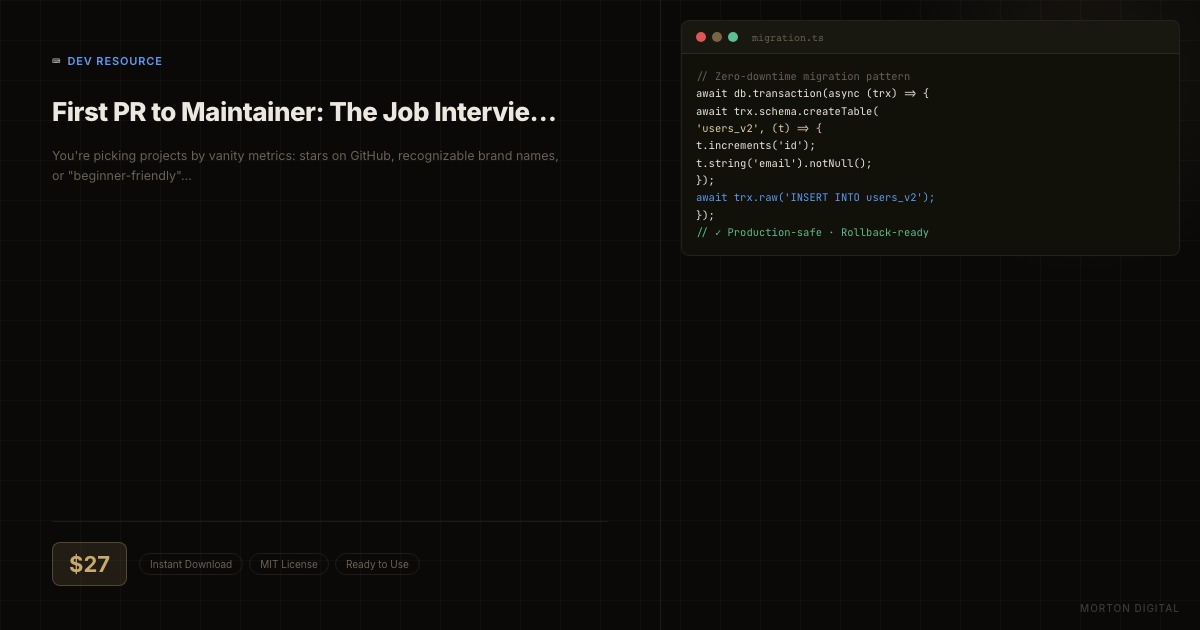
Task: Click the blue trx.raw INSERT INTO line
Action: pos(816,197)
